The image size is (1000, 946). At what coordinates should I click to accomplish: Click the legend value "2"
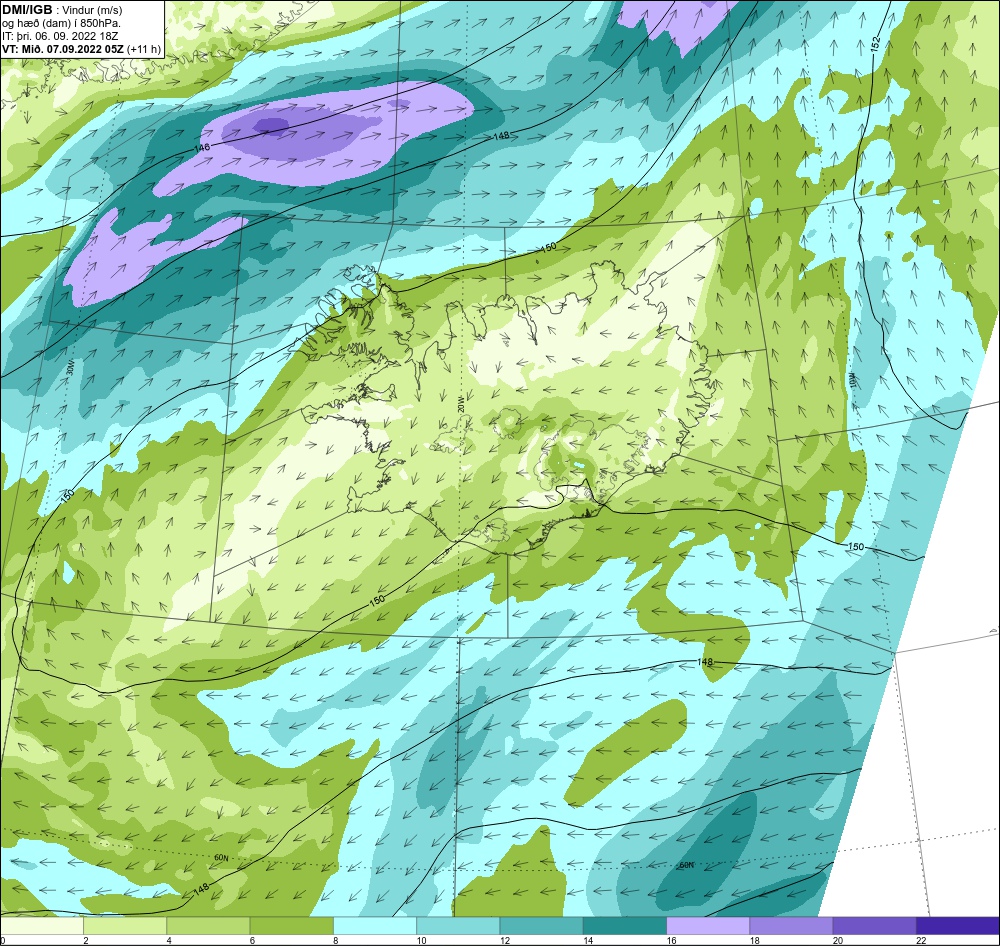click(86, 940)
